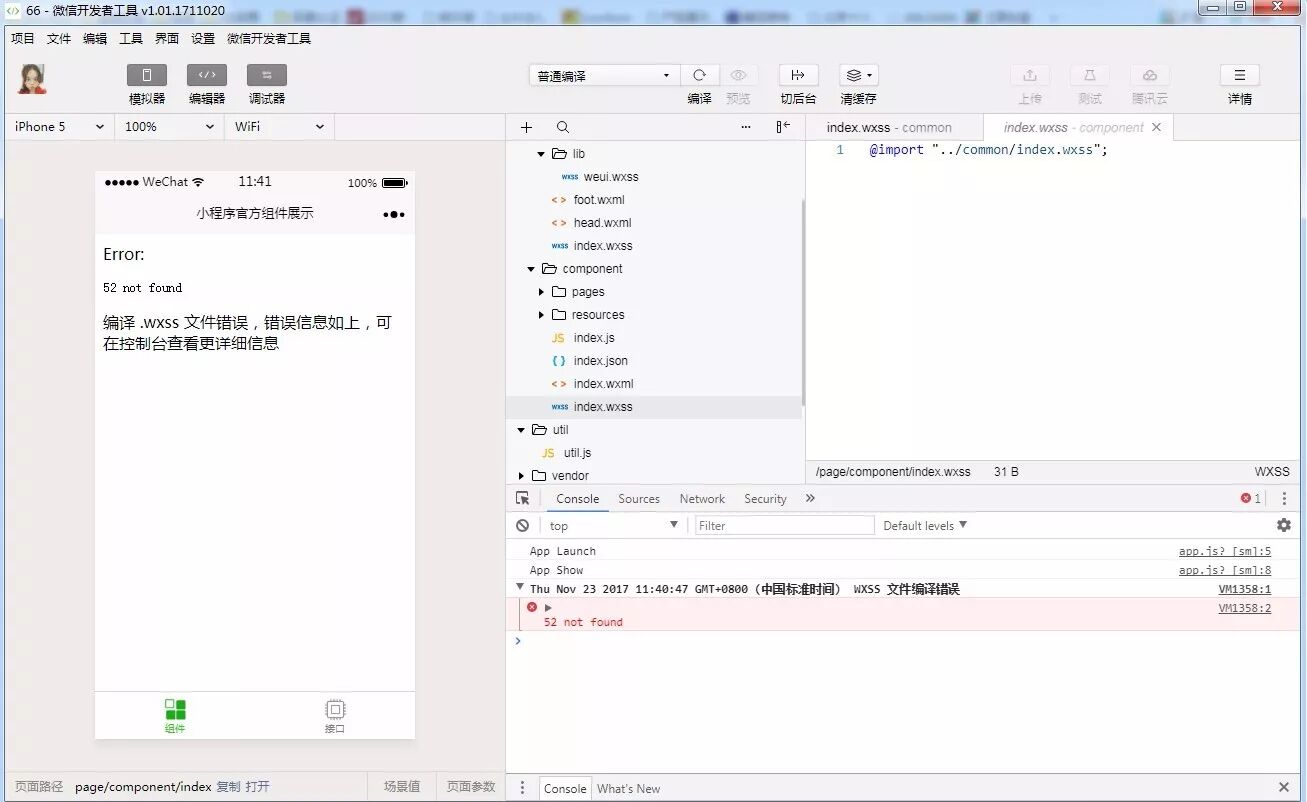The width and height of the screenshot is (1307, 802).
Task: Open the 文件 menu
Action: point(59,38)
